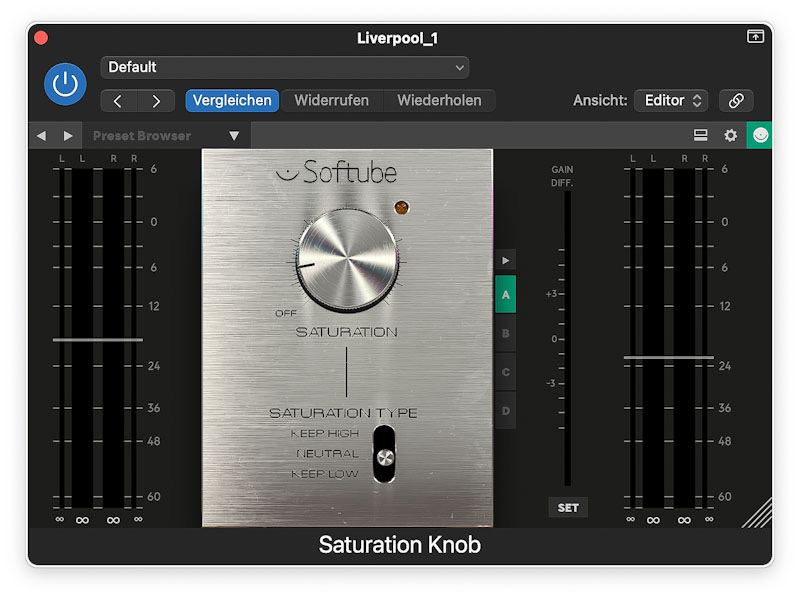Open the Ansicht Editor view selector

tap(673, 101)
